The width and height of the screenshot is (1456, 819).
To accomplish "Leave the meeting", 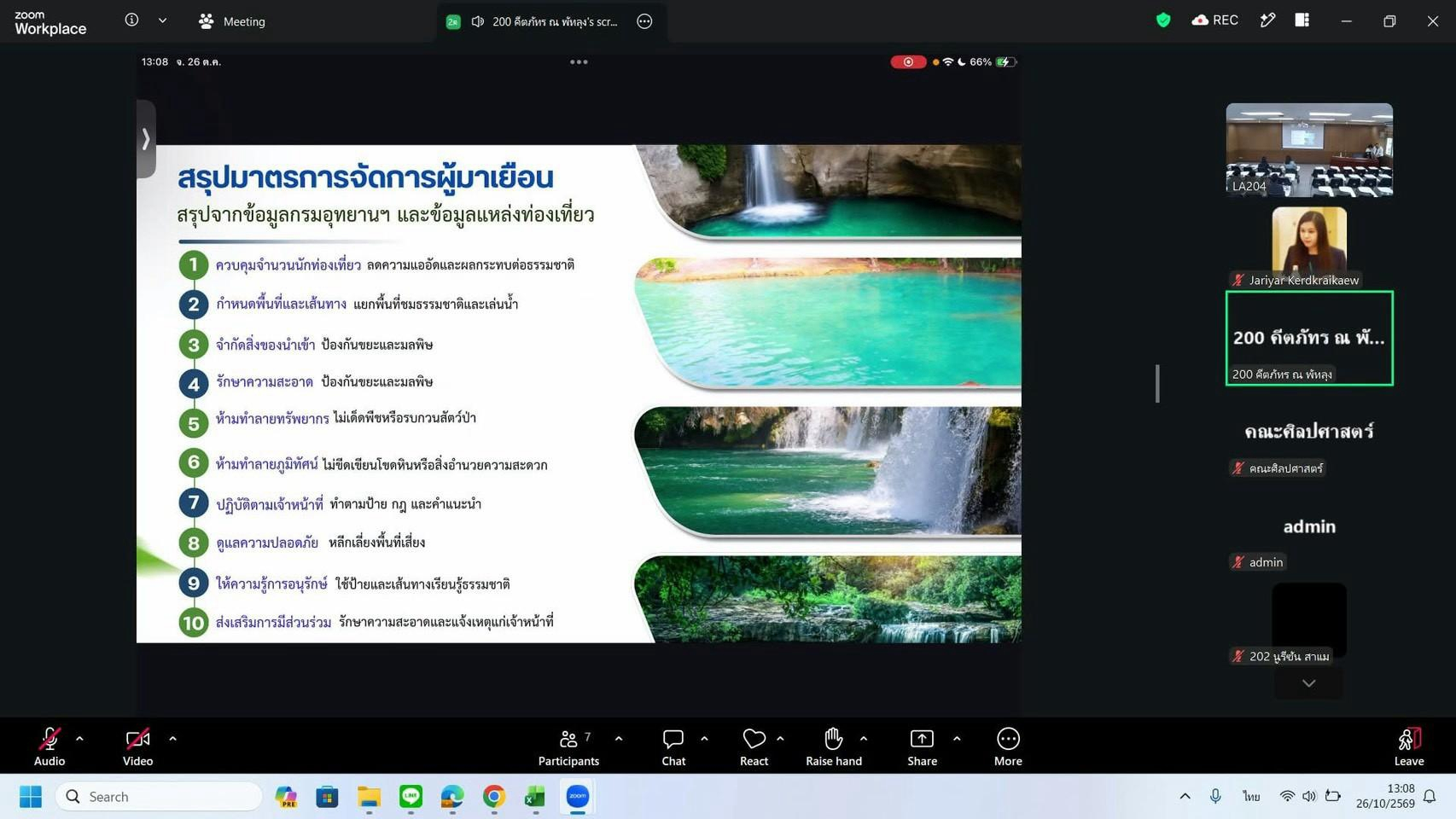I will [x=1409, y=747].
